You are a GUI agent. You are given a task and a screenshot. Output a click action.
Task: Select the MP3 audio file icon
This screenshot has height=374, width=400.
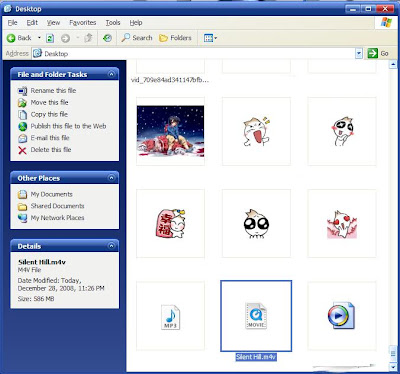click(x=170, y=317)
